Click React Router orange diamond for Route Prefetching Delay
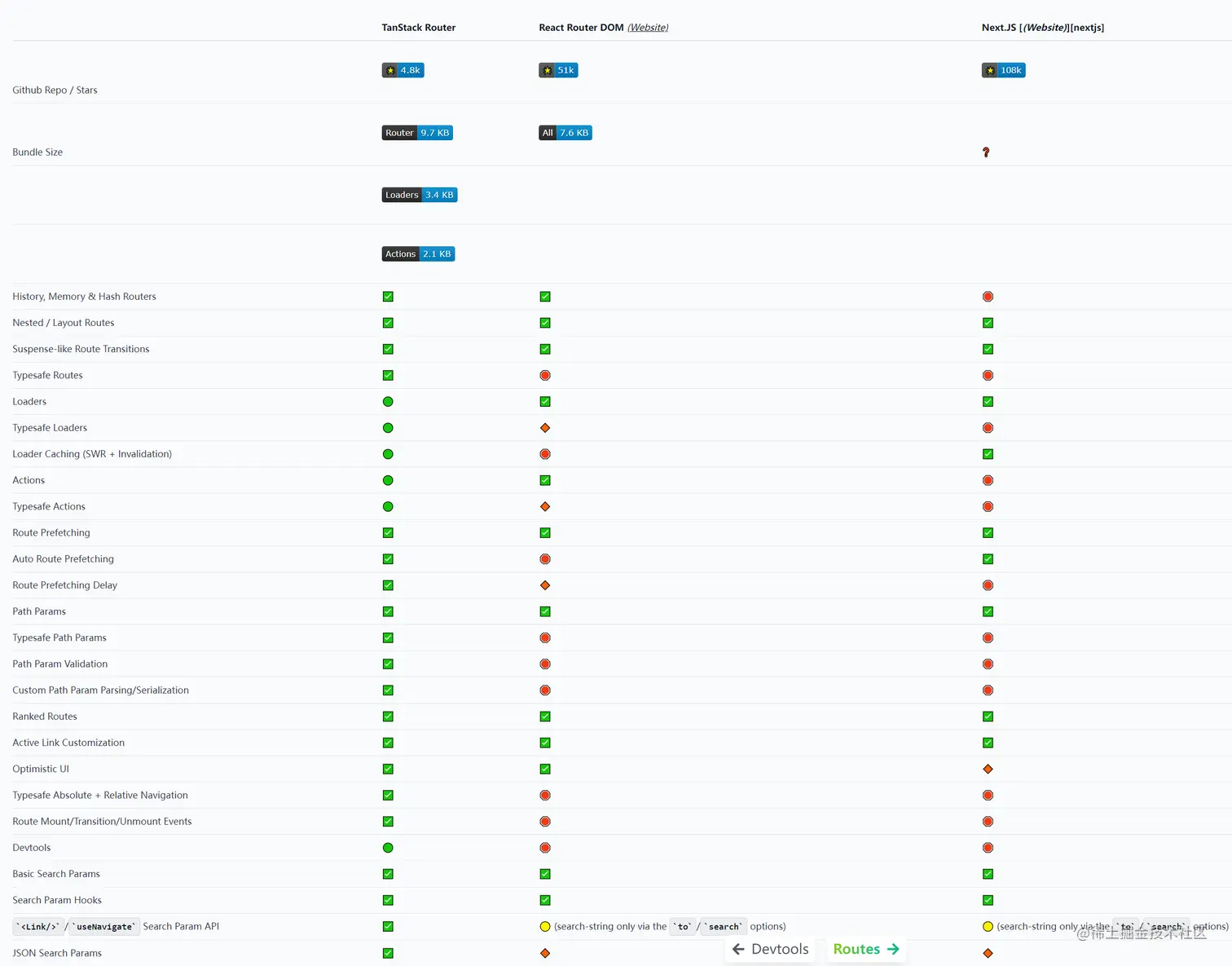This screenshot has width=1232, height=966. point(545,585)
